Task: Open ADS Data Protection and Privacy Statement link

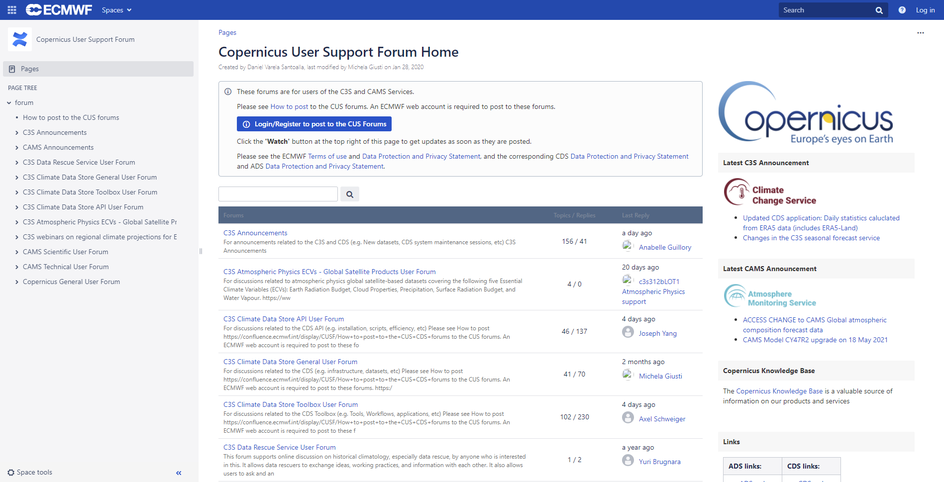Action: (x=324, y=167)
